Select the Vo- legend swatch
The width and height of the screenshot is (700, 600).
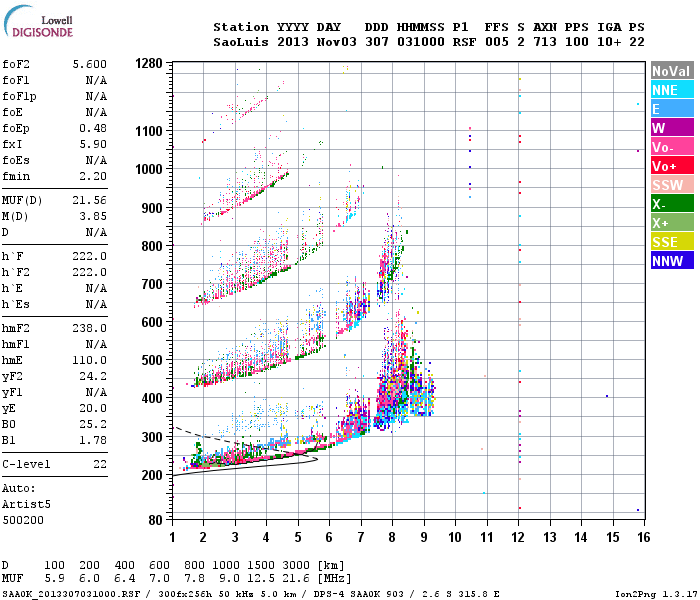(672, 147)
